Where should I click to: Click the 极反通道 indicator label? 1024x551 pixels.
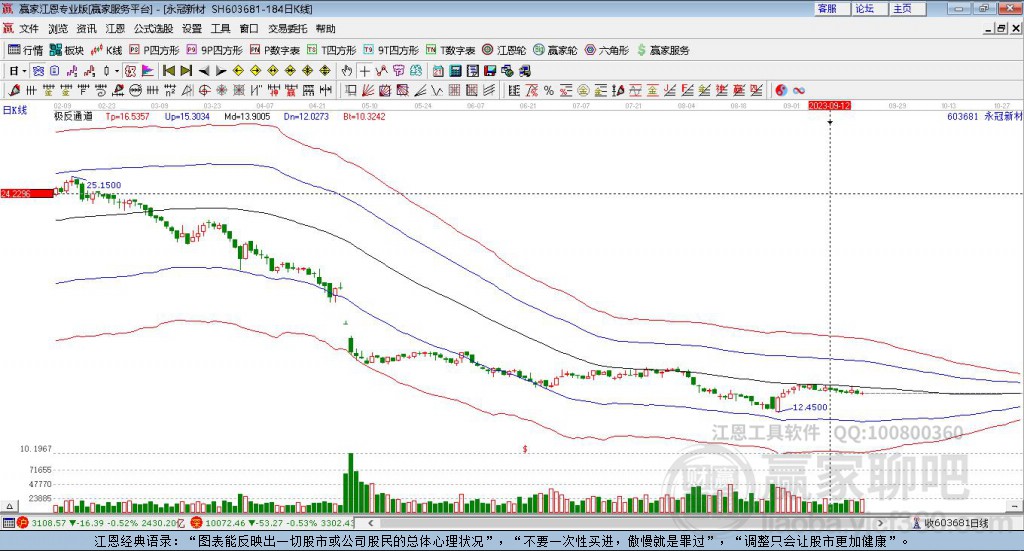tap(73, 116)
